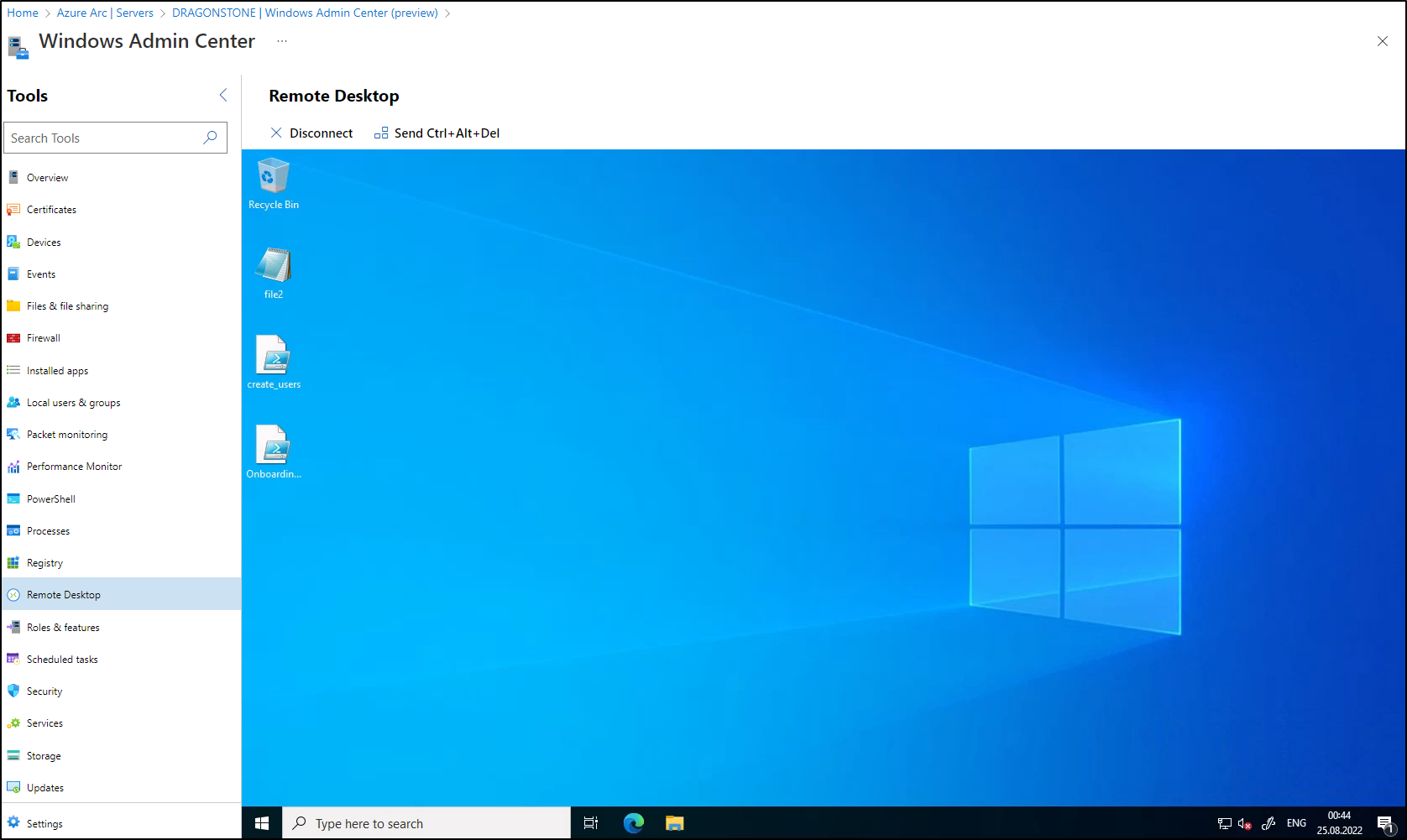
Task: Open the PowerShell tool icon
Action: point(13,498)
